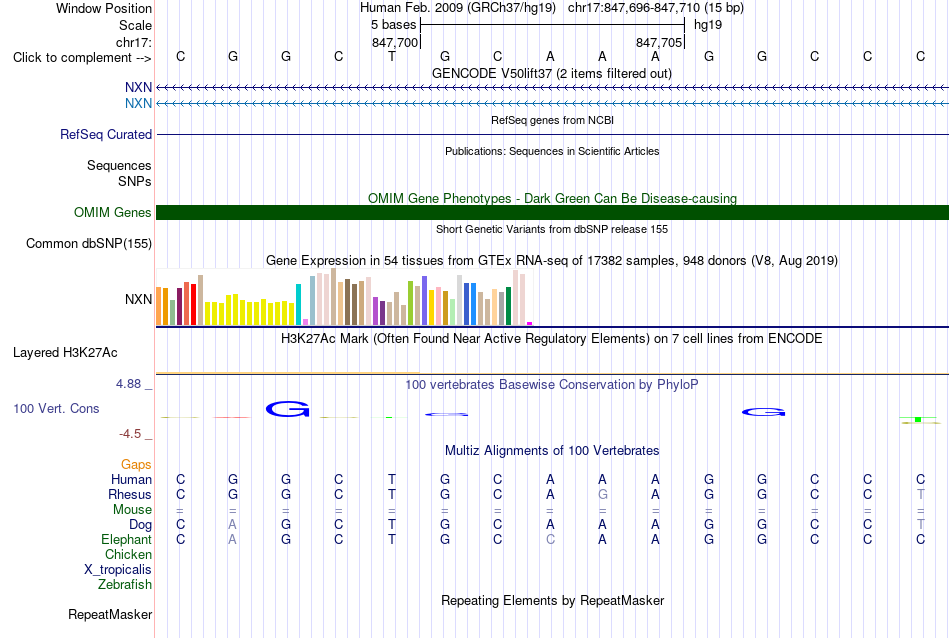
Task: Click the GENCODE V50lift37 track title
Action: tap(551, 73)
